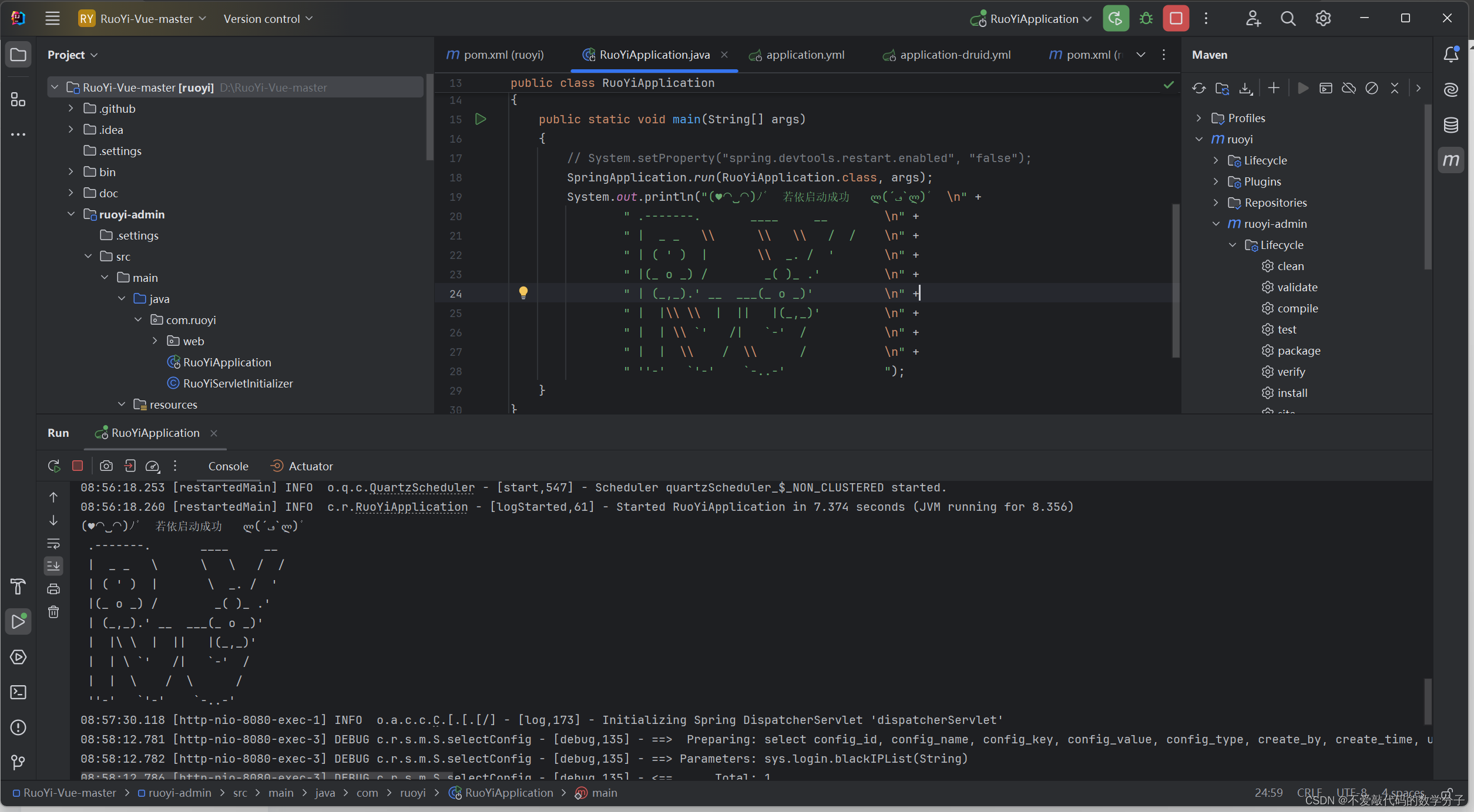Toggle Maven offline mode icon
This screenshot has height=812, width=1474.
point(1349,88)
